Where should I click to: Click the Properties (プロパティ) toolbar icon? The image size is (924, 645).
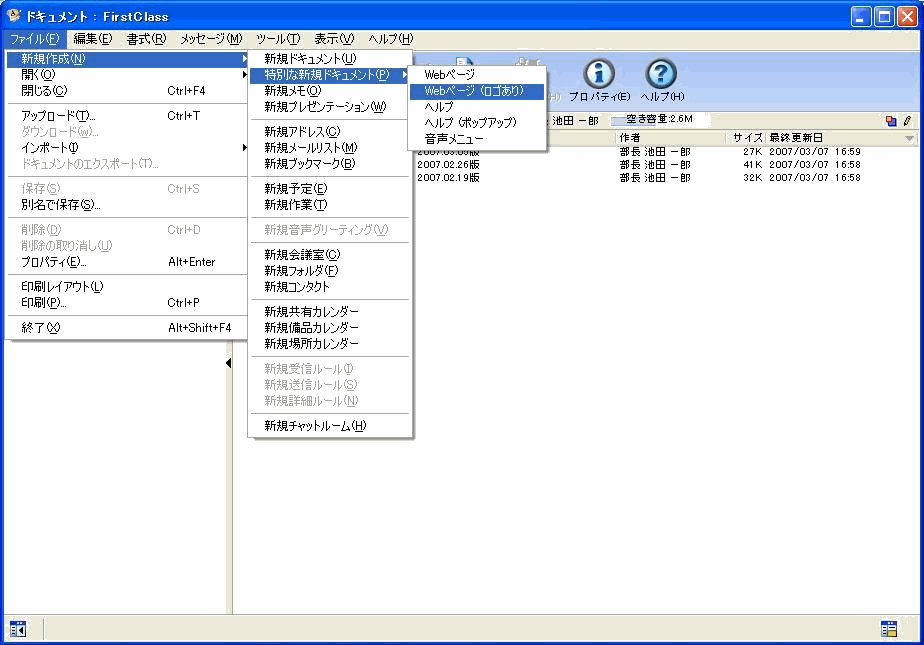599,74
